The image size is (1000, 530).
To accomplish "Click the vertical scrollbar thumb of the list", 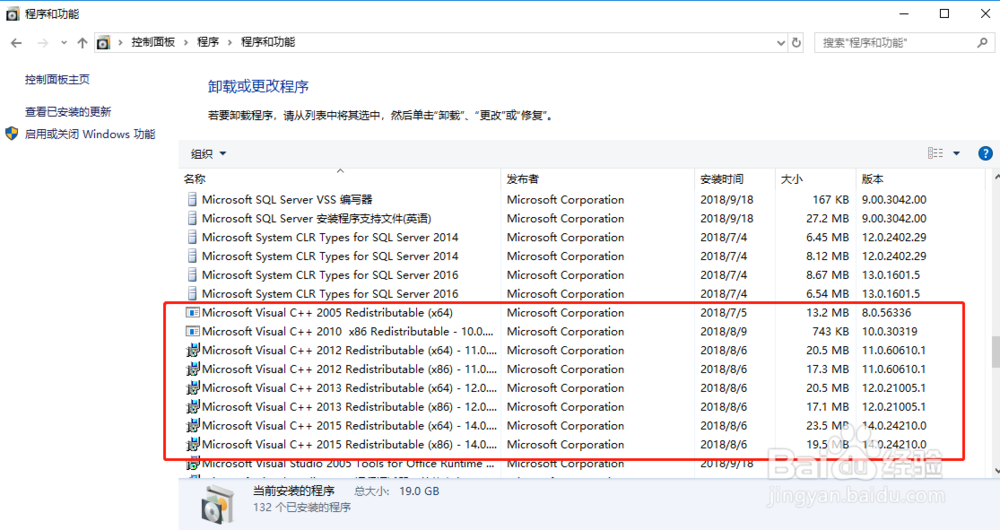I will click(x=996, y=351).
